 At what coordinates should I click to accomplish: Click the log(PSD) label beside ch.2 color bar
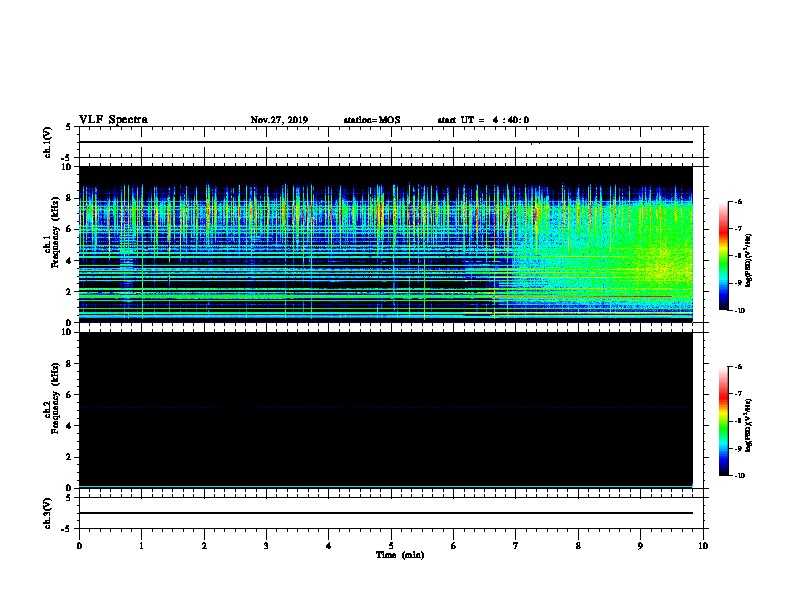pos(749,426)
